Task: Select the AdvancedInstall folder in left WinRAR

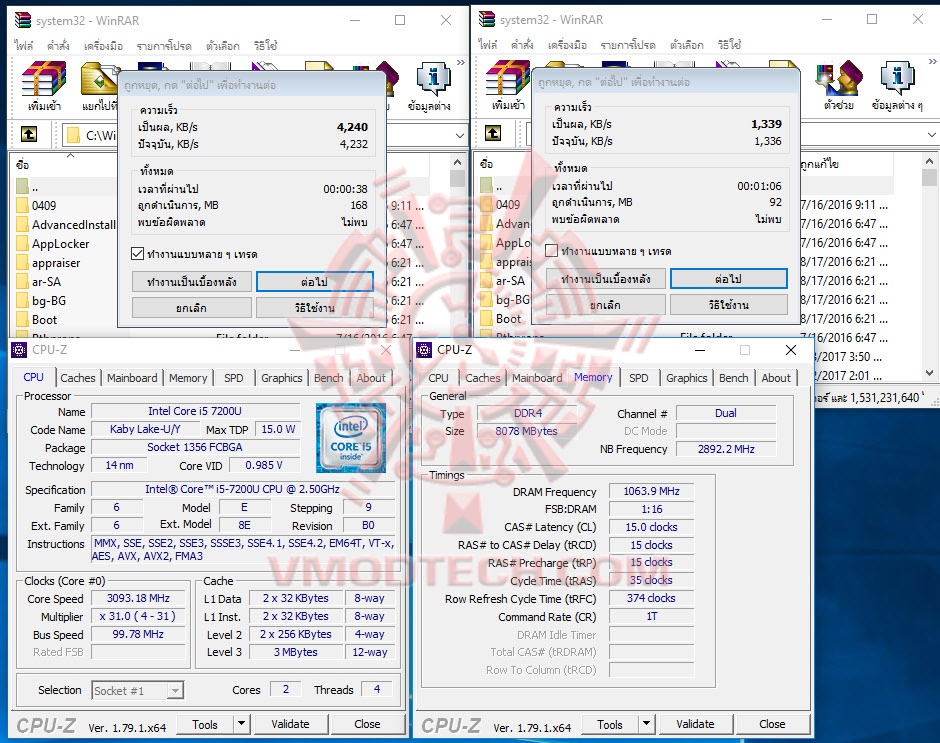Action: point(67,225)
